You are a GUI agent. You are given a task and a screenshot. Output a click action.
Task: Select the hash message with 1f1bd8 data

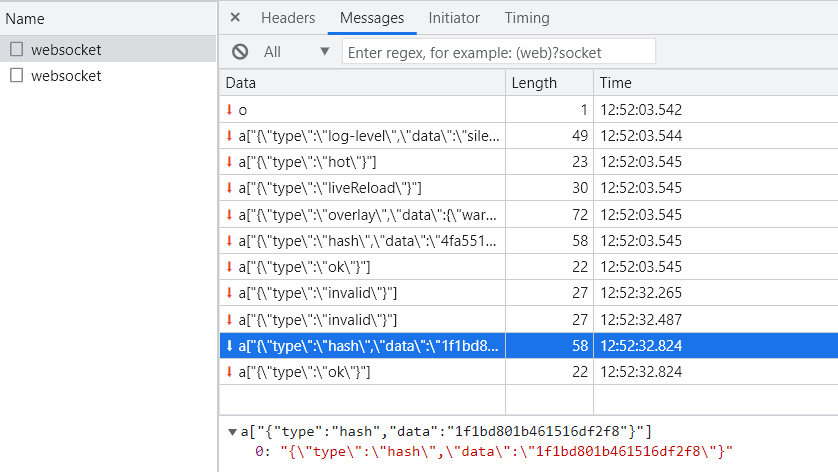click(x=529, y=346)
